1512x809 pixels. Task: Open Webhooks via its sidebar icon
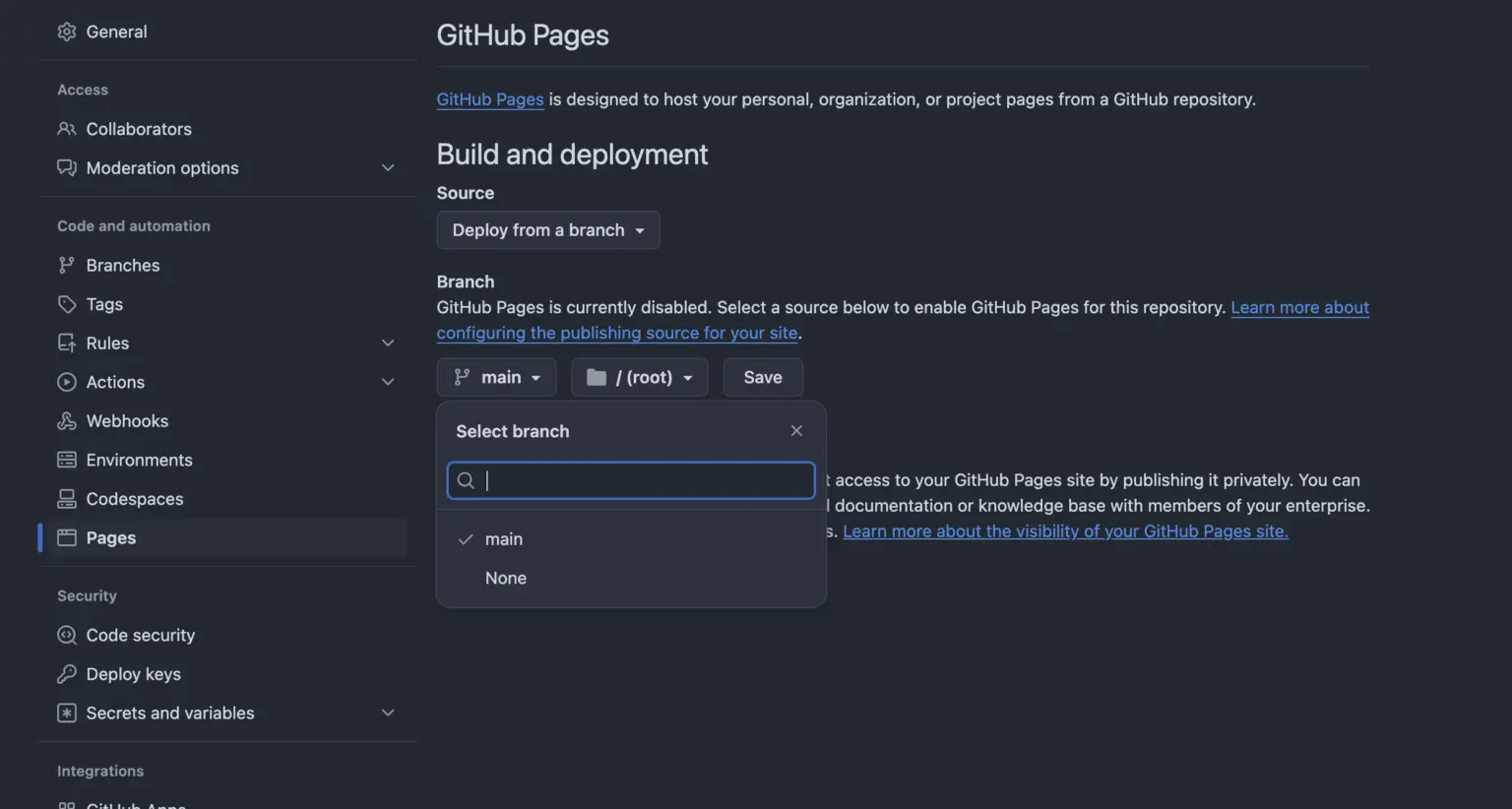point(67,420)
